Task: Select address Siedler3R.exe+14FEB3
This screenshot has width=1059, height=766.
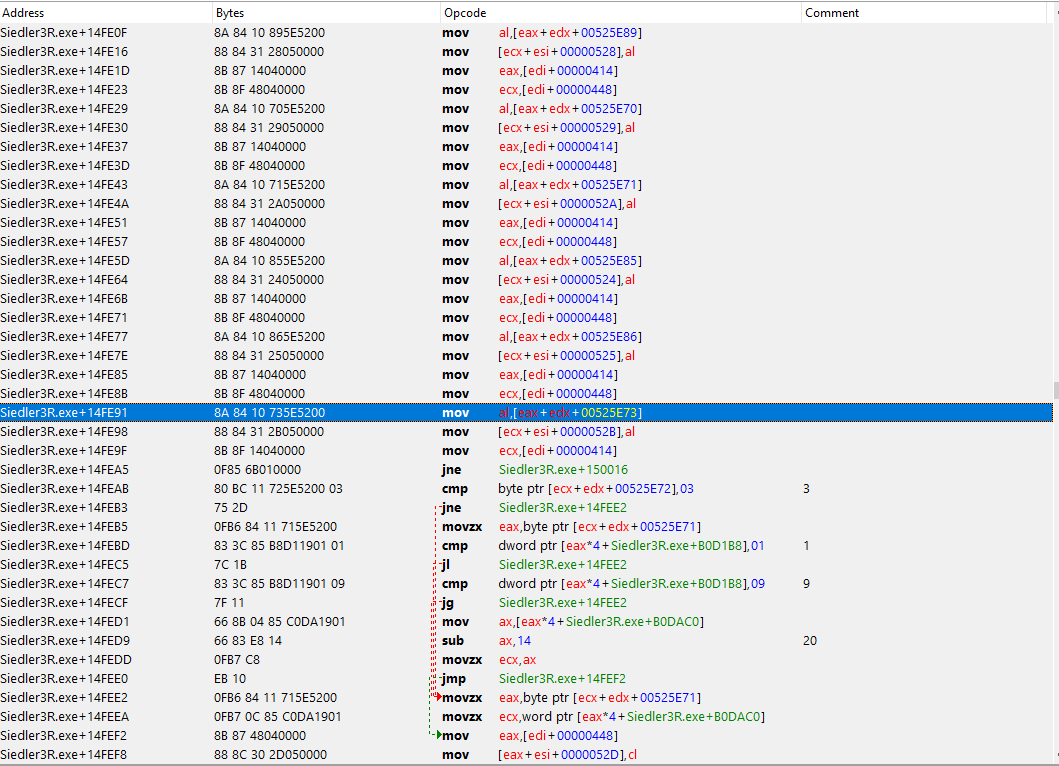Action: click(x=64, y=508)
